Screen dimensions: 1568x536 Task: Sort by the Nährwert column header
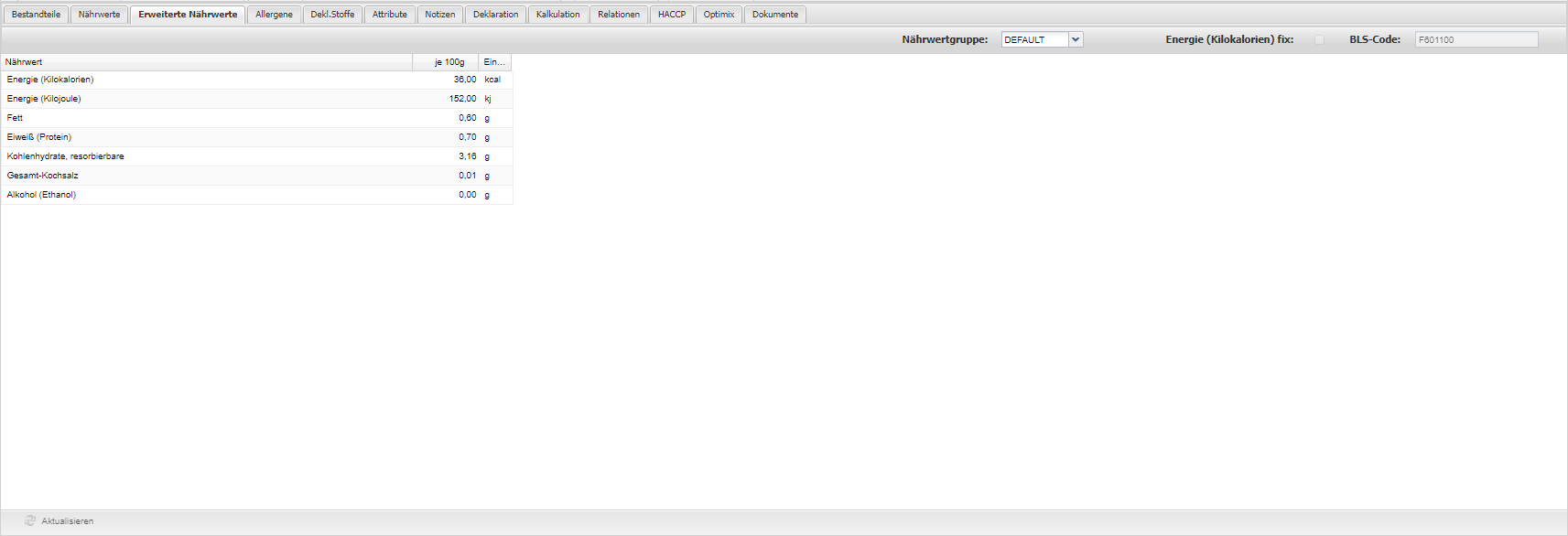coord(206,62)
